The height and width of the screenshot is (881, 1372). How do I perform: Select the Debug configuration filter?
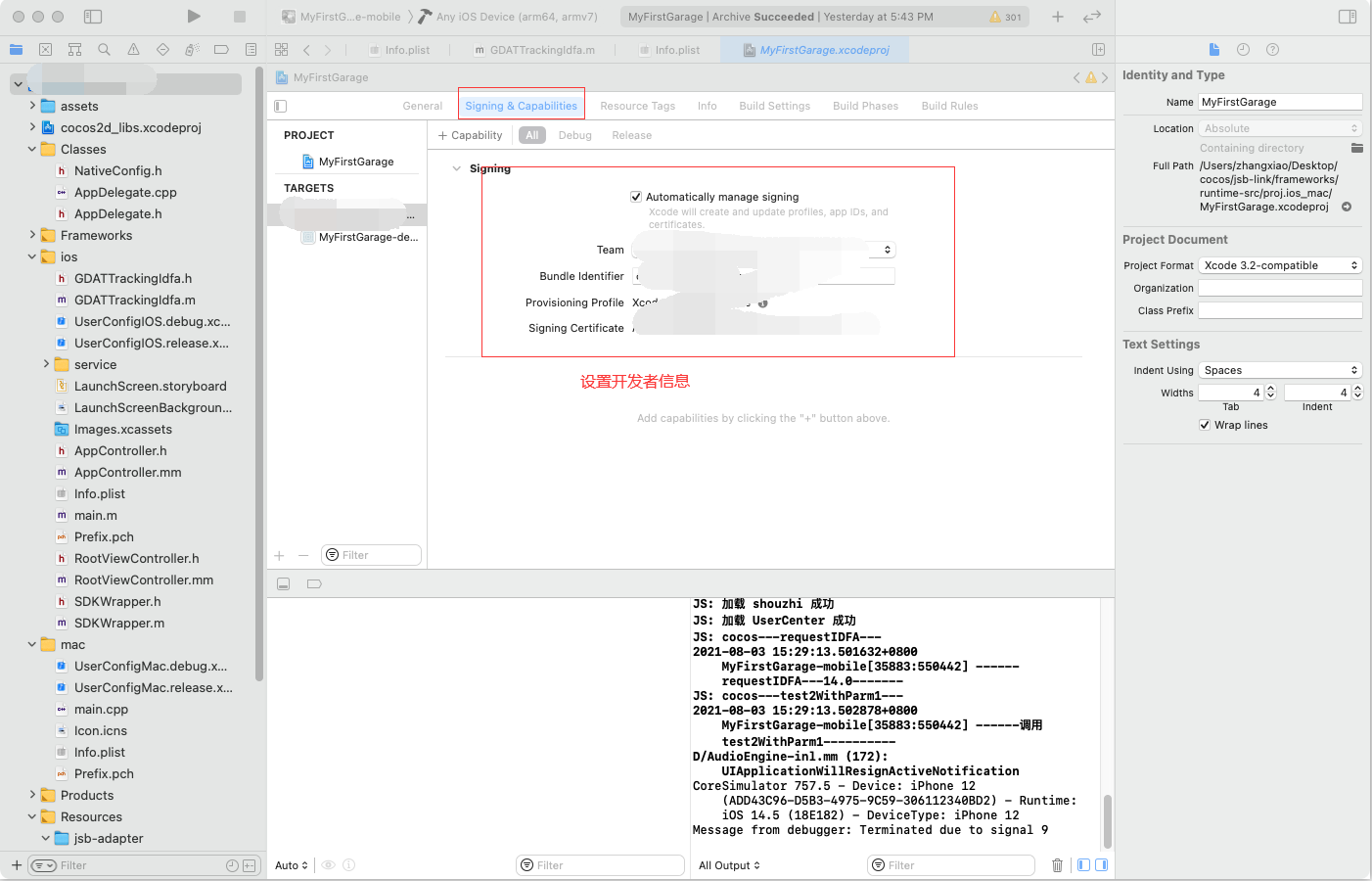575,135
